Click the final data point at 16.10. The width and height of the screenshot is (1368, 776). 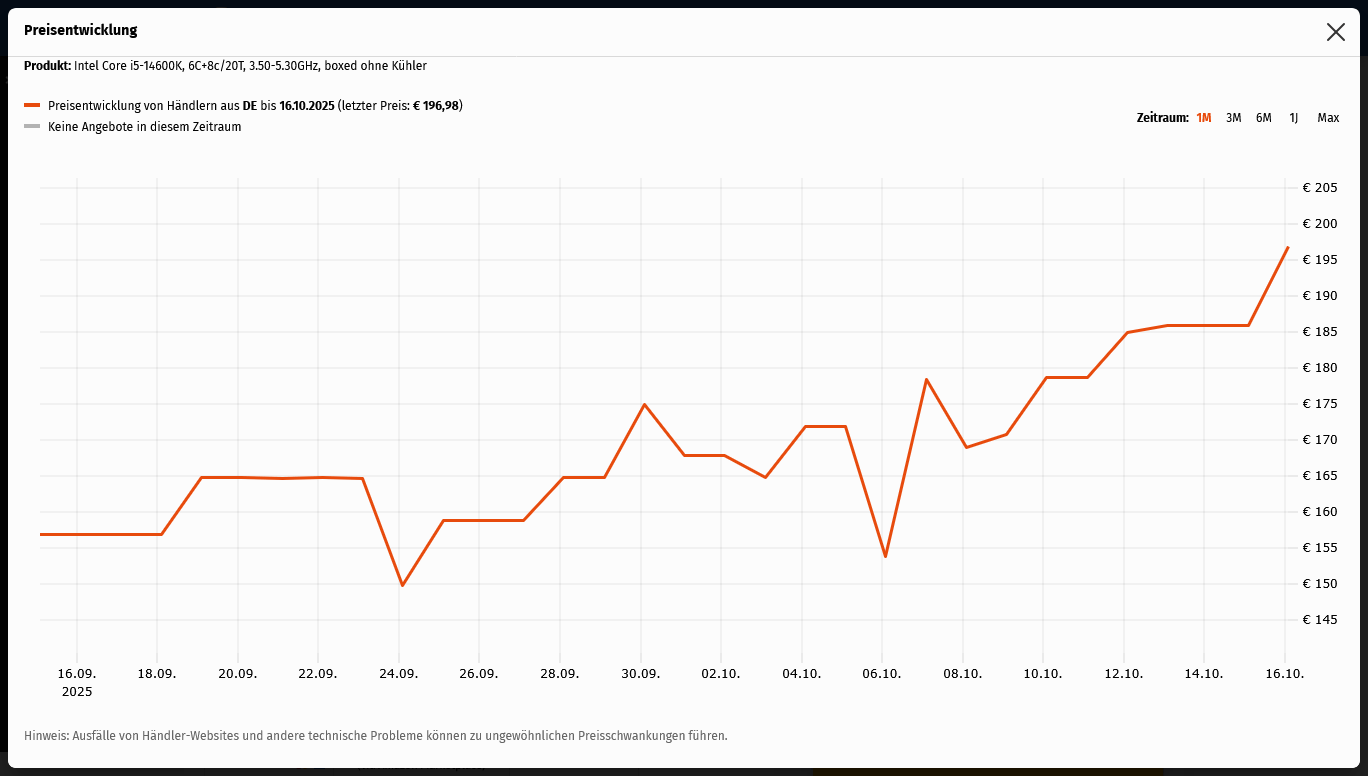tap(1288, 247)
